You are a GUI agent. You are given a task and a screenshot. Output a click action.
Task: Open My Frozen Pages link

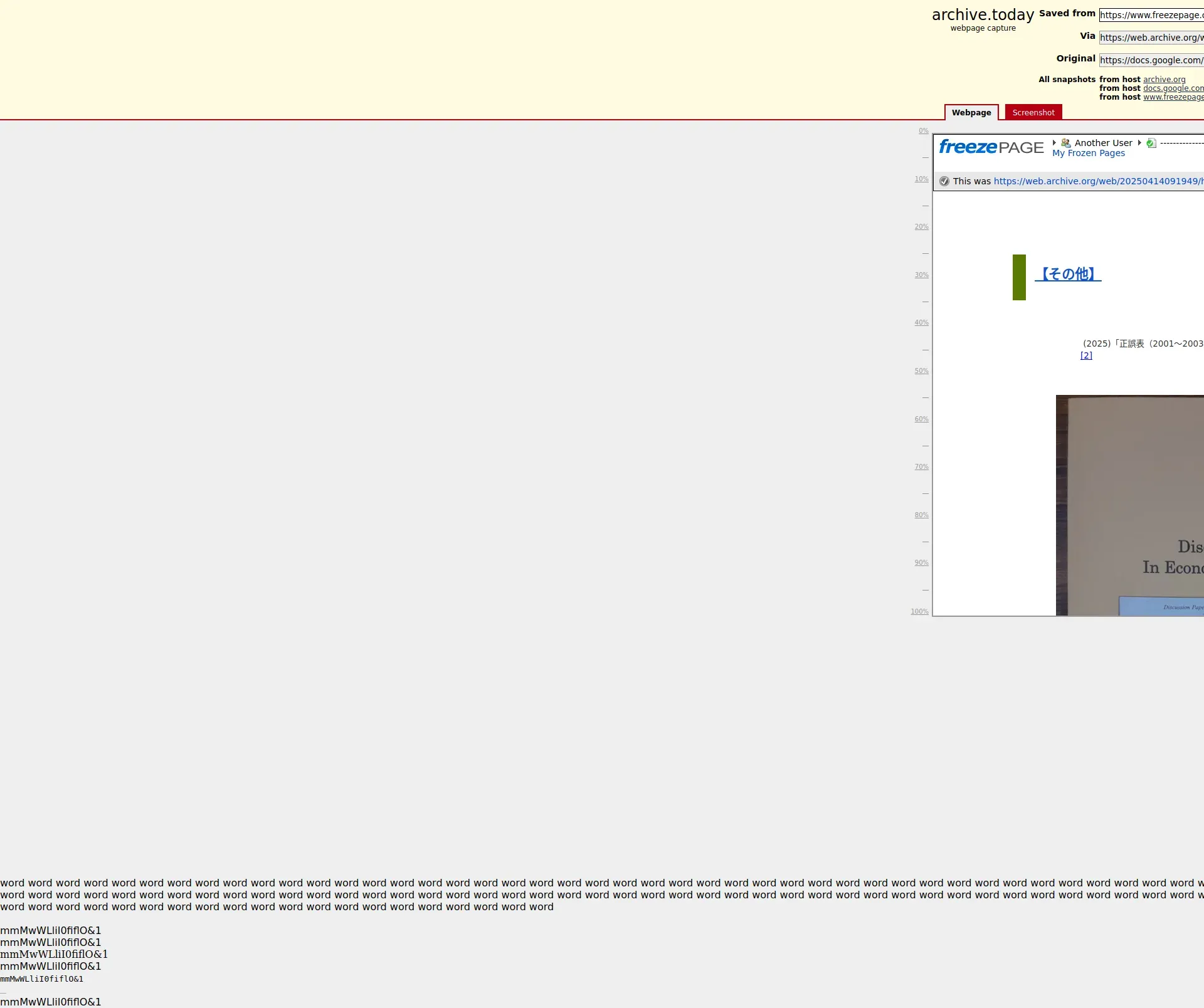(1088, 154)
